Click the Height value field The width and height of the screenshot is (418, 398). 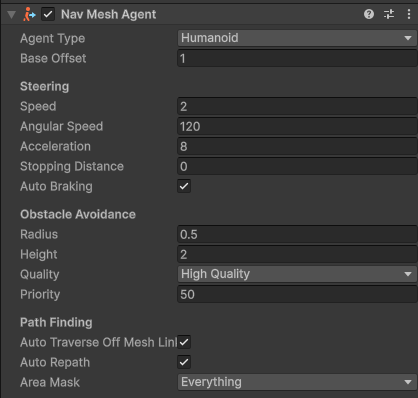(297, 254)
